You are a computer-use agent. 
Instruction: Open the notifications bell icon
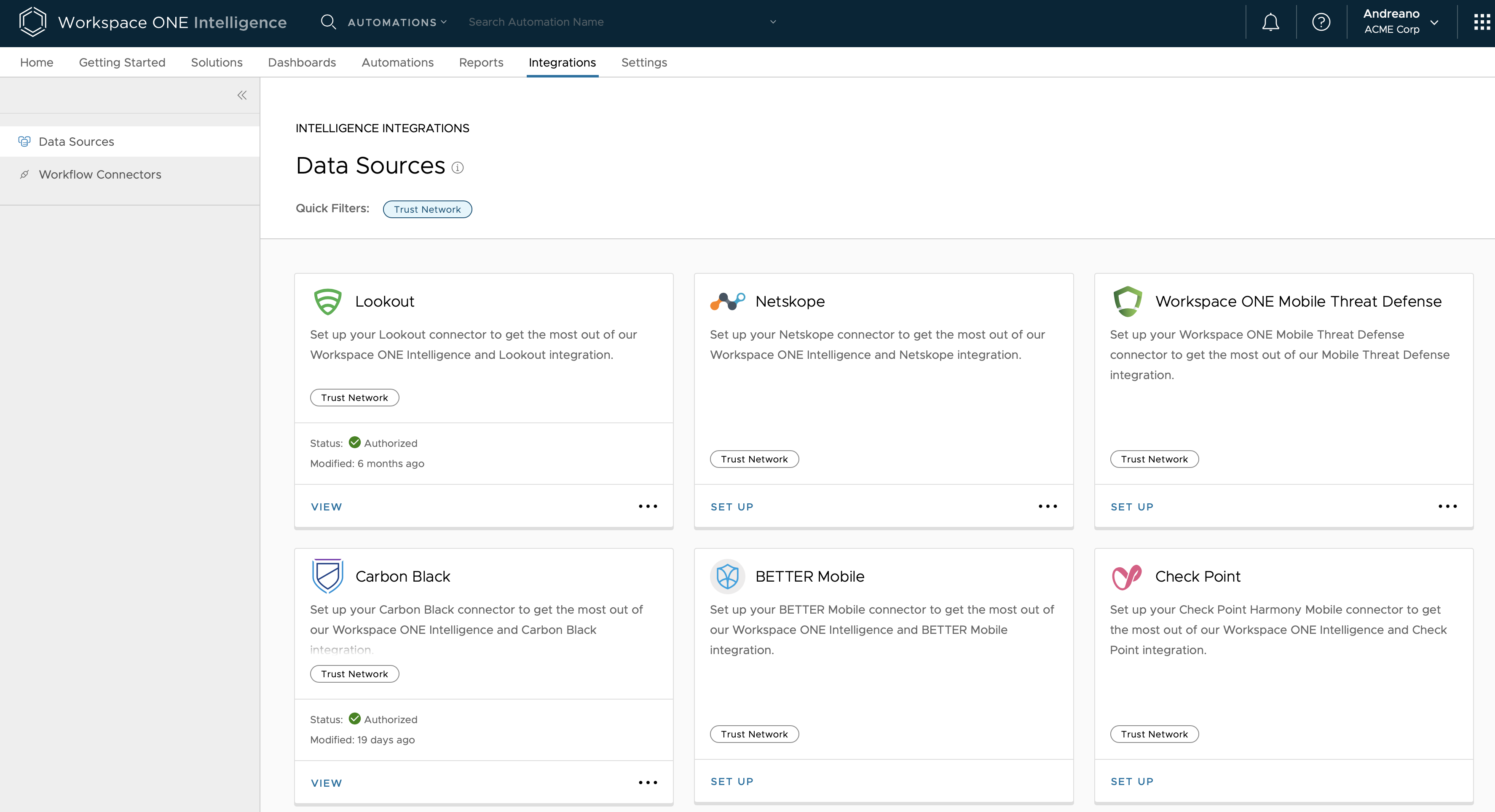(1270, 21)
